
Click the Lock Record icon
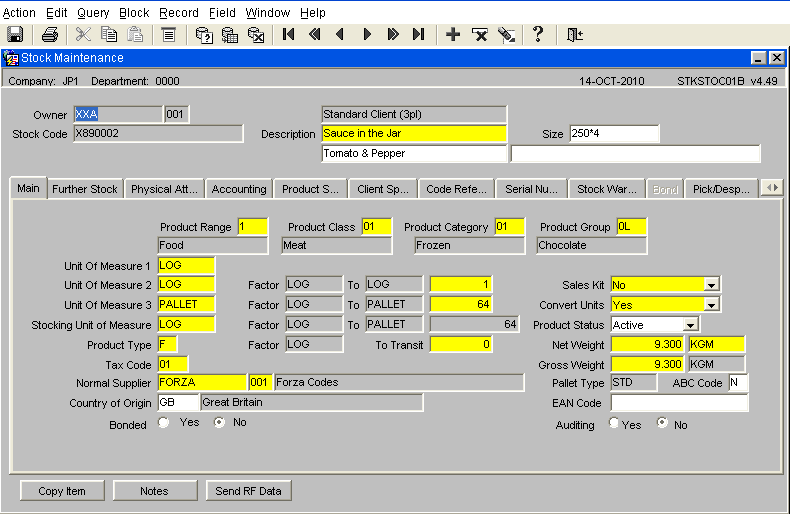coord(506,35)
